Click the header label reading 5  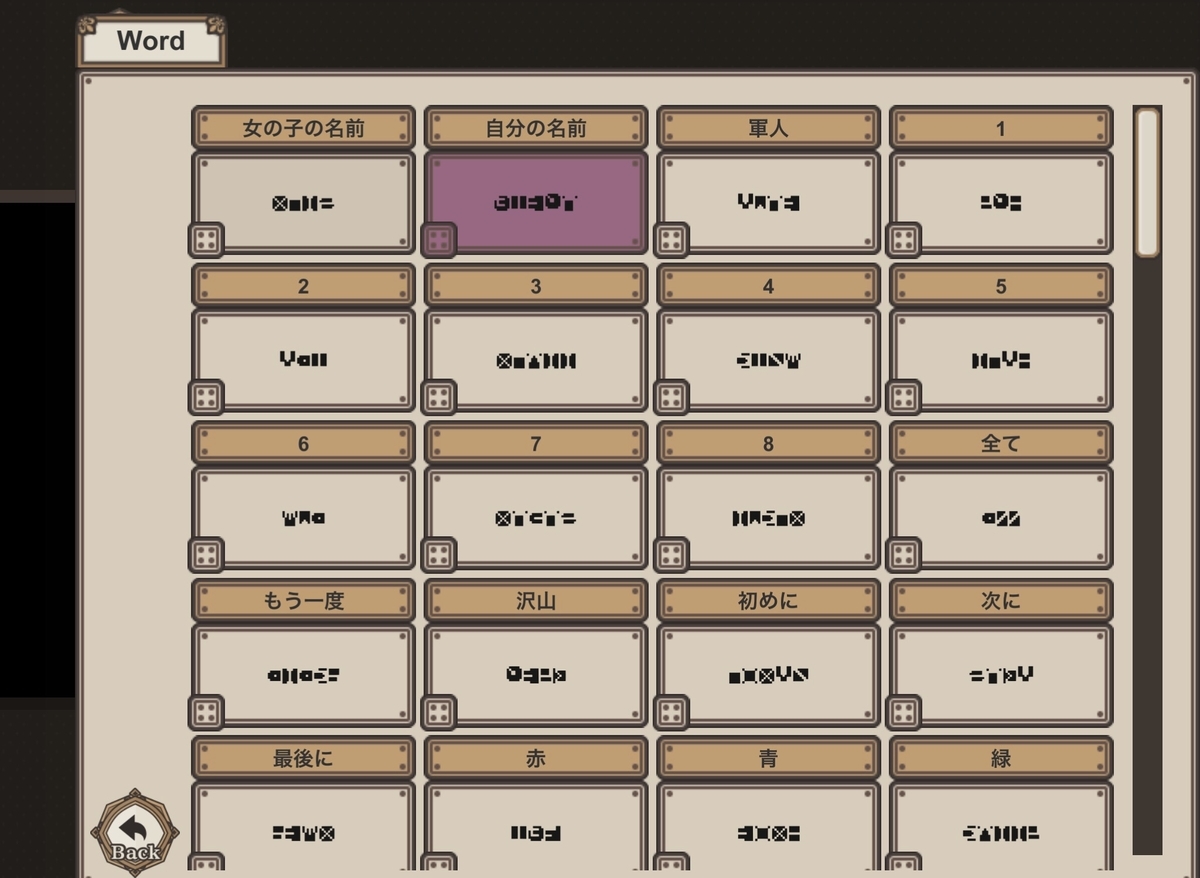[1001, 286]
